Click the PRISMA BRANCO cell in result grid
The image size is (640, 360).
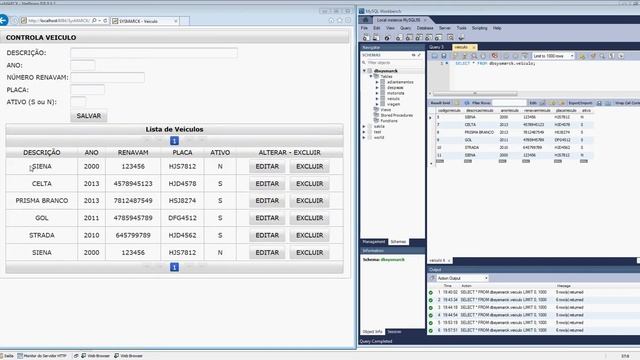(479, 133)
